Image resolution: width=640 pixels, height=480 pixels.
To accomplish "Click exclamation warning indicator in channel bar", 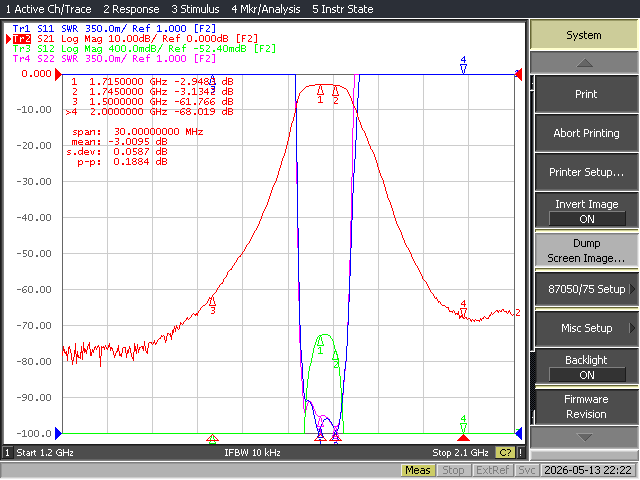I will (520, 453).
